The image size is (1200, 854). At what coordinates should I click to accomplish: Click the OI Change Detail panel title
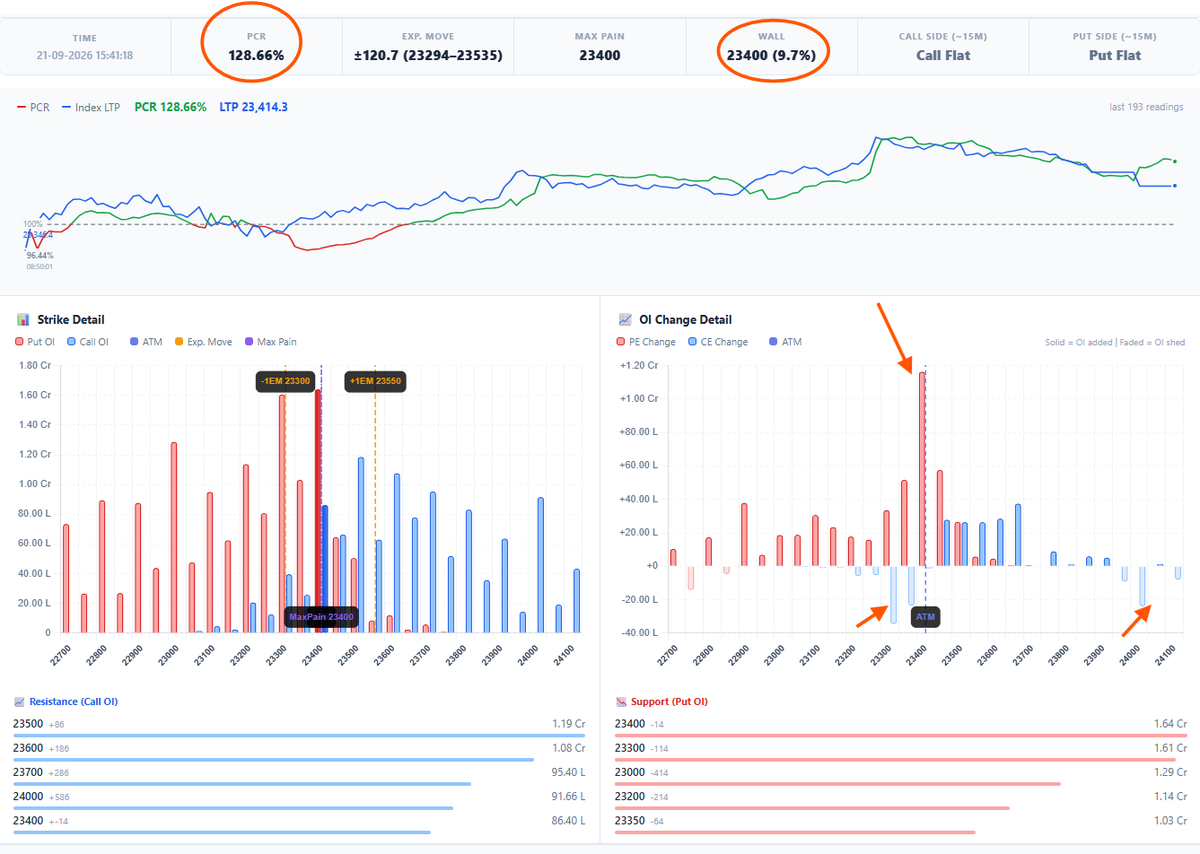[685, 320]
